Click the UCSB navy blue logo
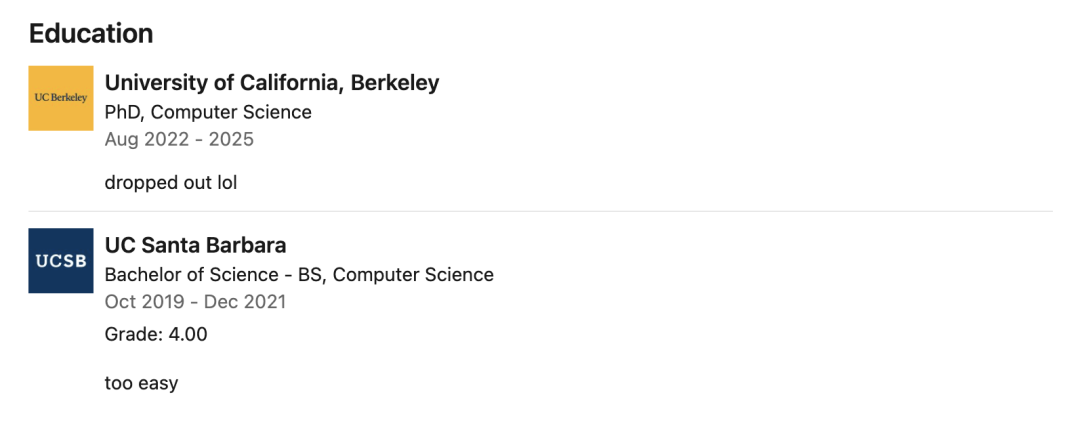The image size is (1080, 424). (60, 261)
